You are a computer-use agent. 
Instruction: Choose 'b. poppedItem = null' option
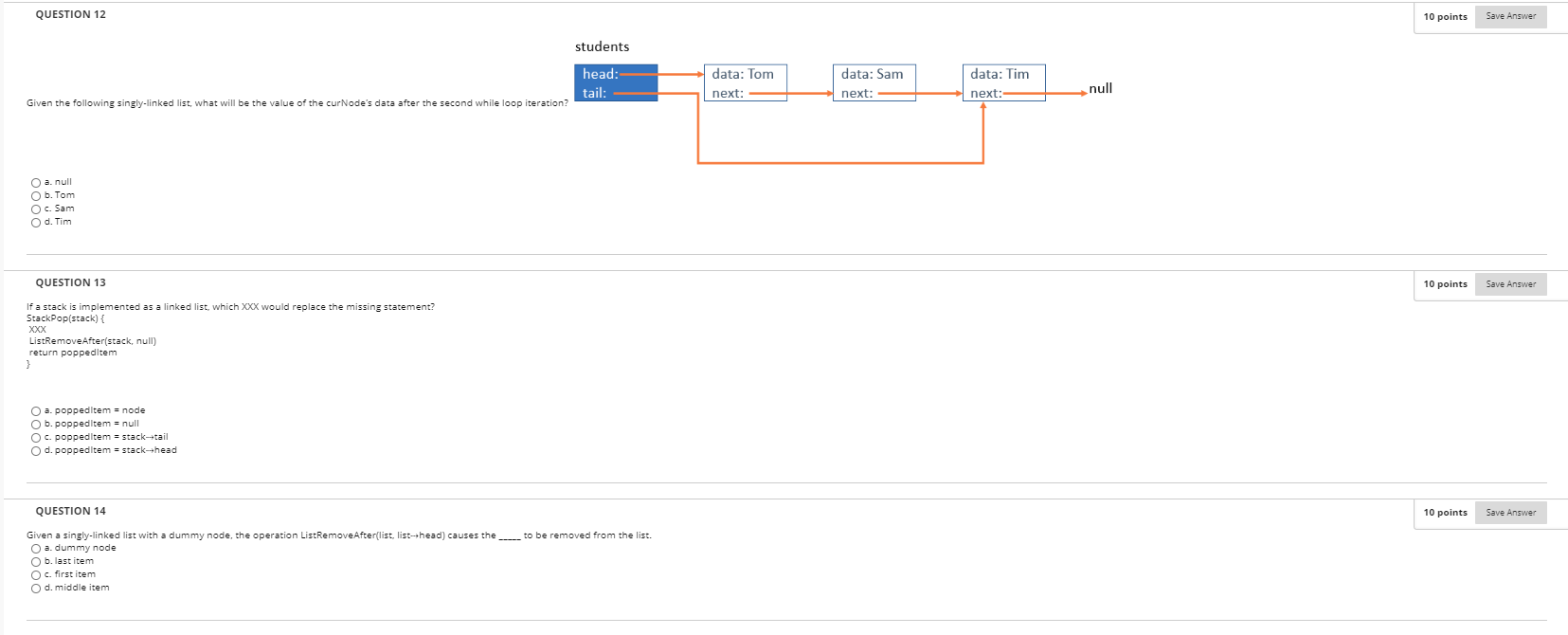coord(36,425)
